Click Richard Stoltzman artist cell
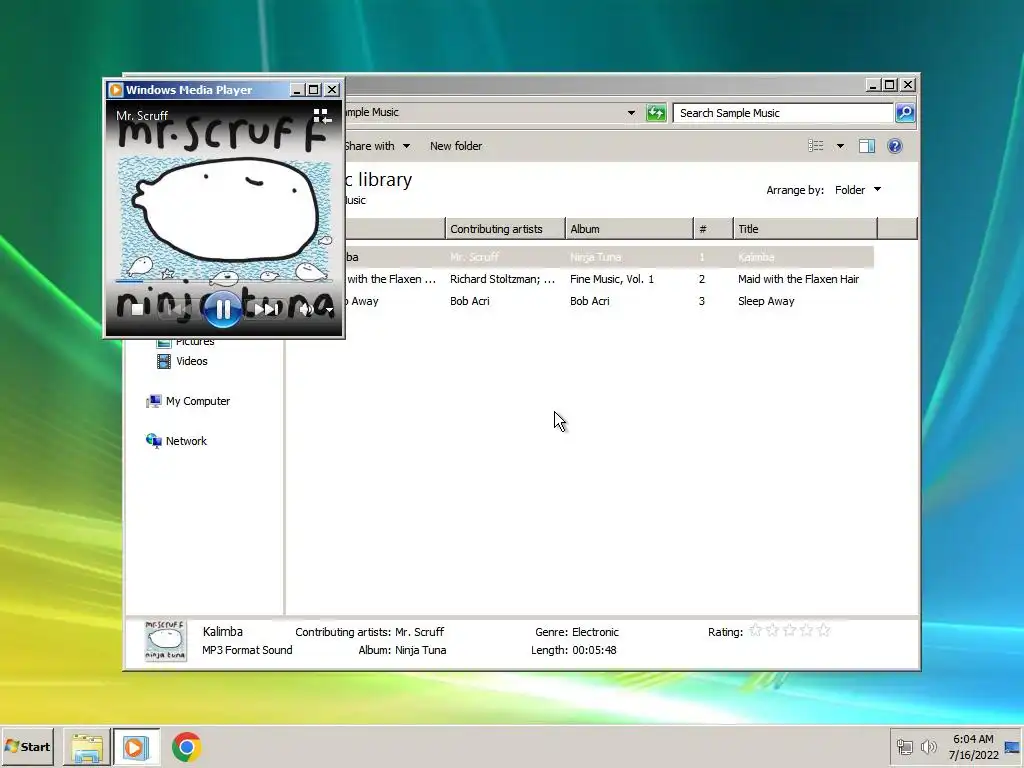This screenshot has width=1024, height=768. 502,280
